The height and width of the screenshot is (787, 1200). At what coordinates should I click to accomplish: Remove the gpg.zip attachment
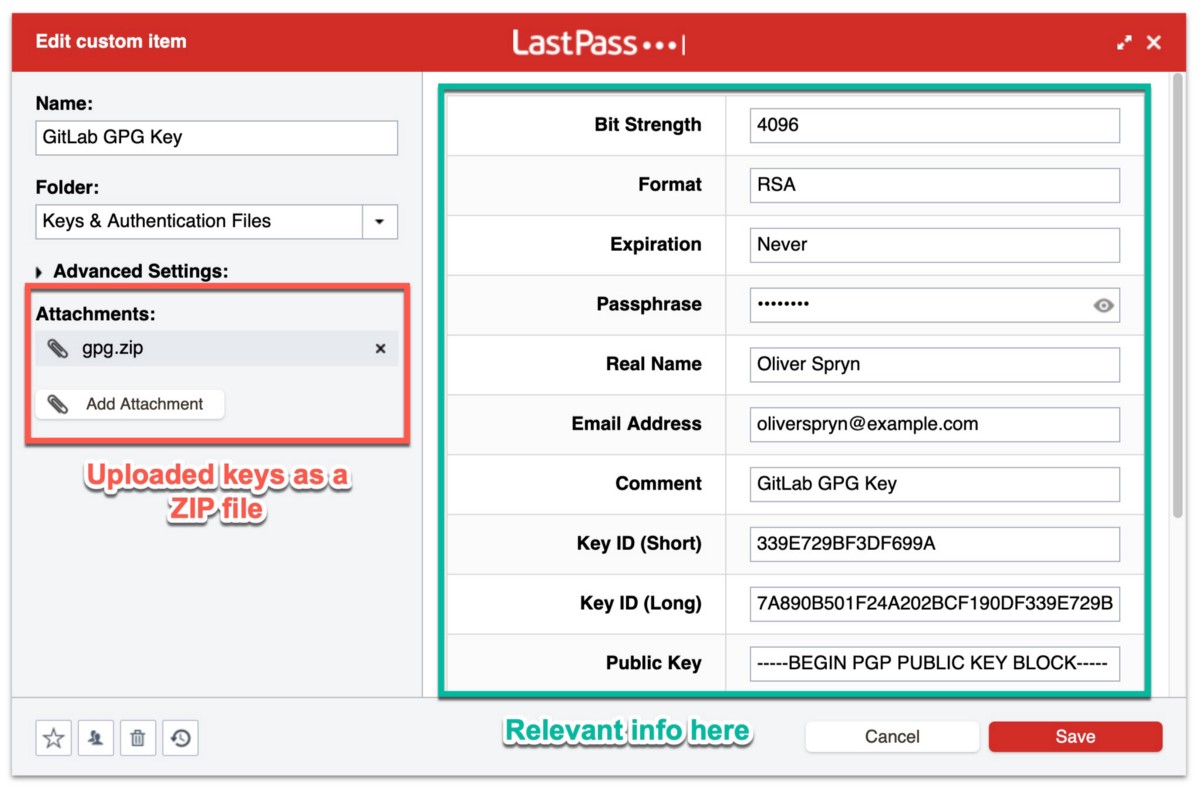coord(380,349)
